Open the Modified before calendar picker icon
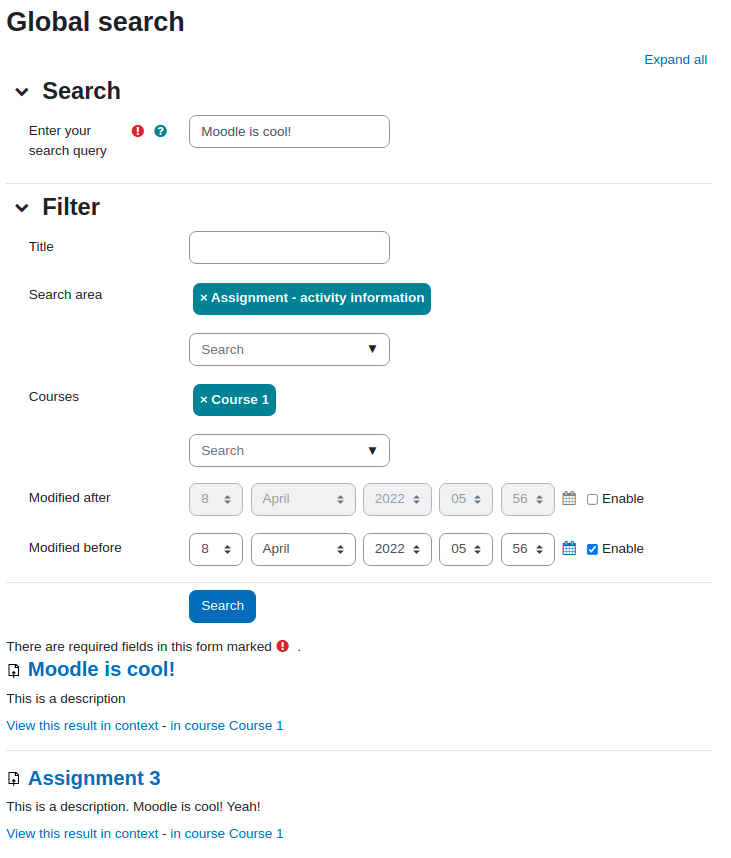Viewport: 731px width, 858px height. click(x=569, y=548)
